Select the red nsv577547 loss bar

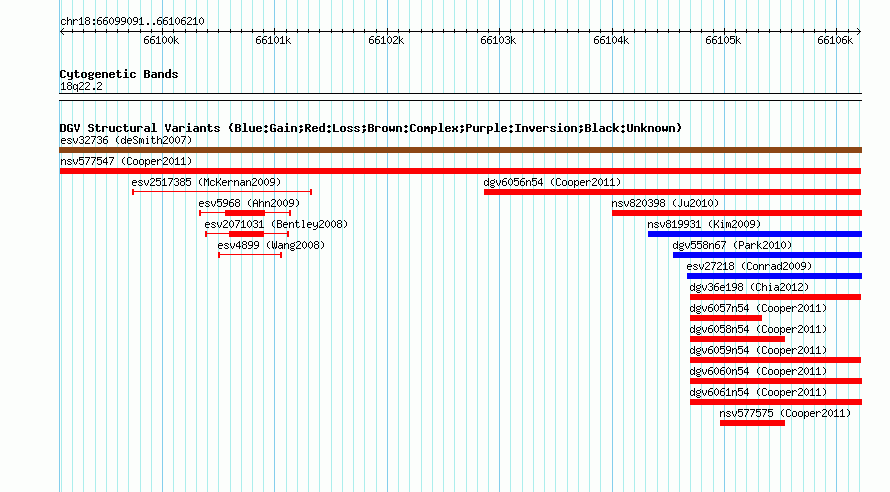tap(460, 171)
